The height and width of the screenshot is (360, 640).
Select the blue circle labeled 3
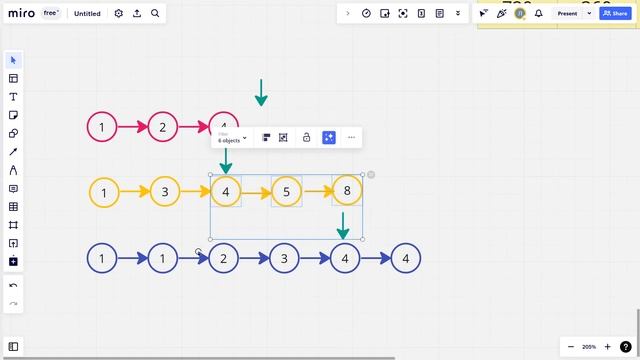[284, 258]
